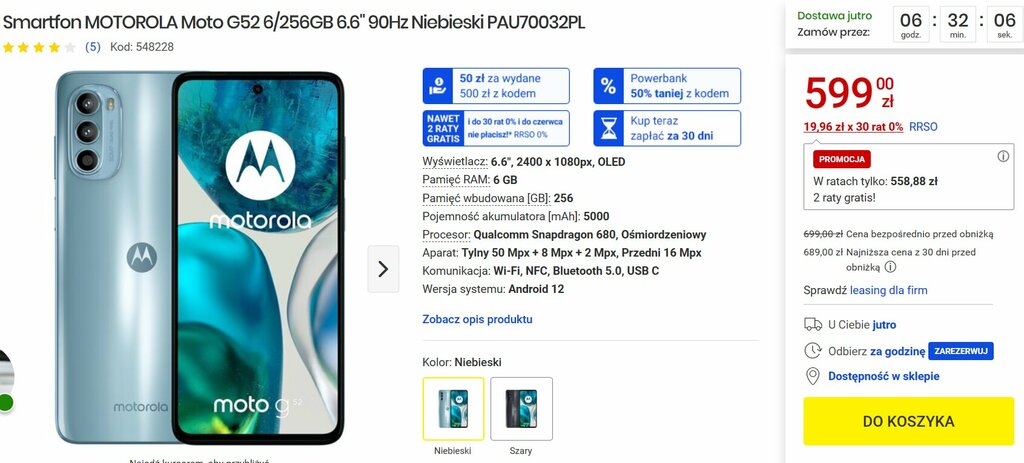
Task: Click the store location pin icon
Action: [812, 376]
